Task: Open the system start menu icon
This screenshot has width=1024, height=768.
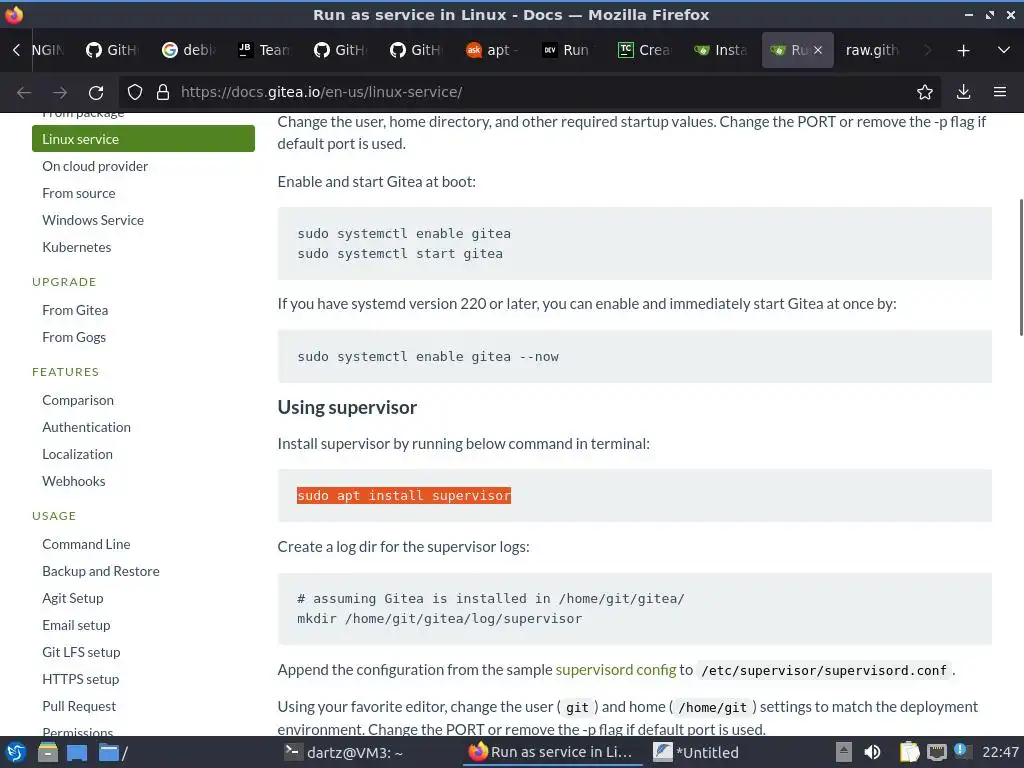Action: coord(15,752)
